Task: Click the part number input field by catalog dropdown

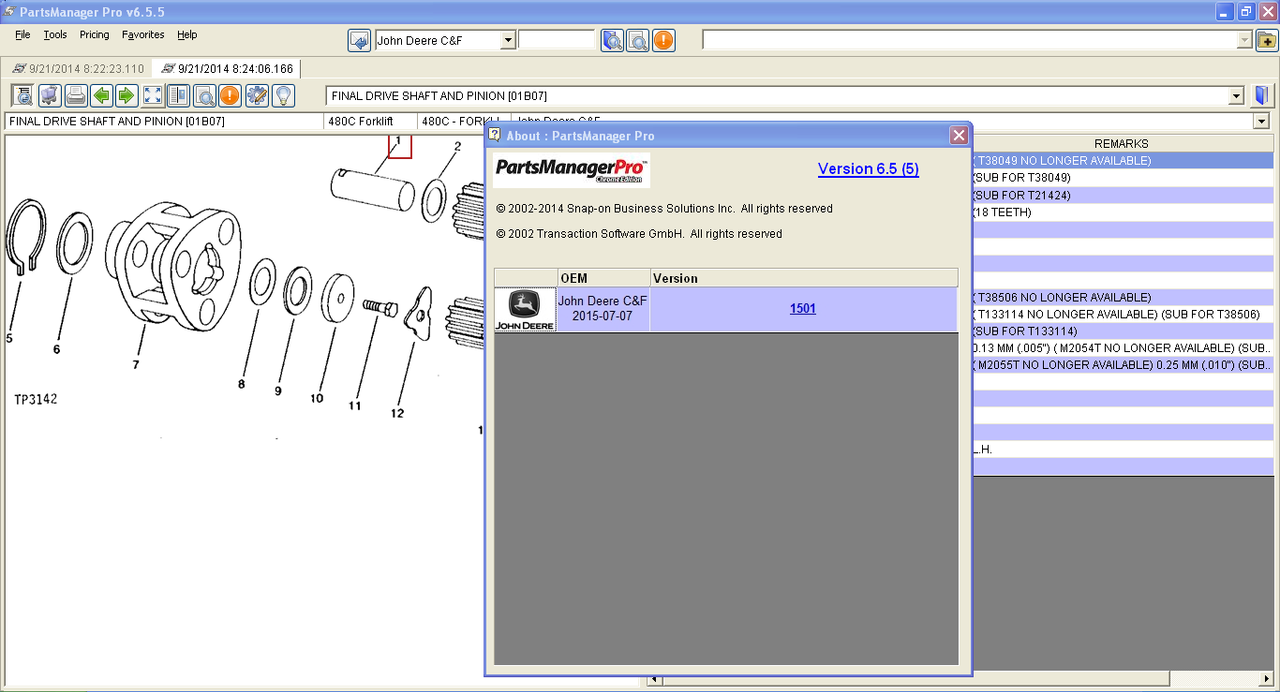Action: (x=556, y=41)
